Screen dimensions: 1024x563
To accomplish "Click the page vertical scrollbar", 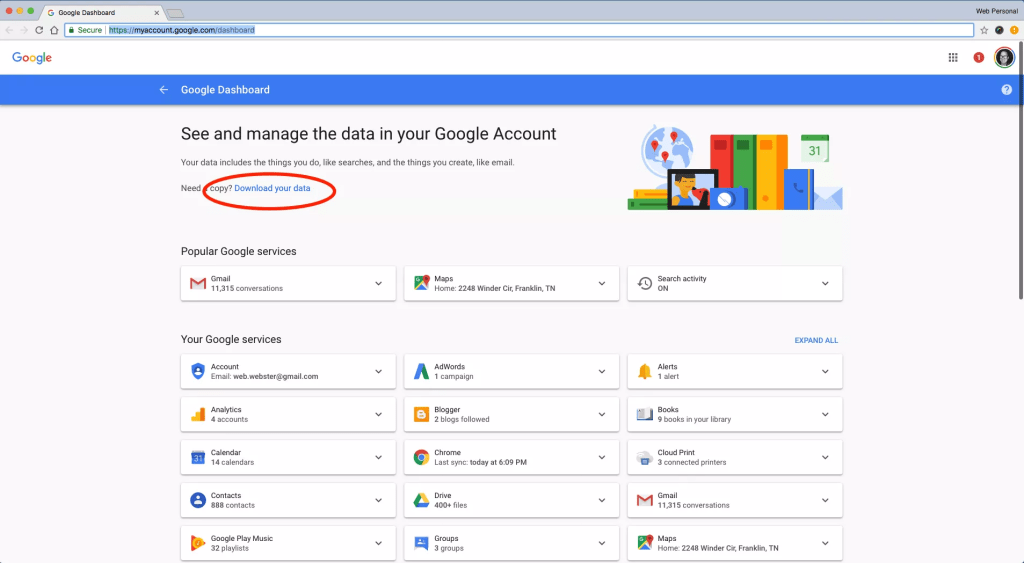I will pos(1020,300).
